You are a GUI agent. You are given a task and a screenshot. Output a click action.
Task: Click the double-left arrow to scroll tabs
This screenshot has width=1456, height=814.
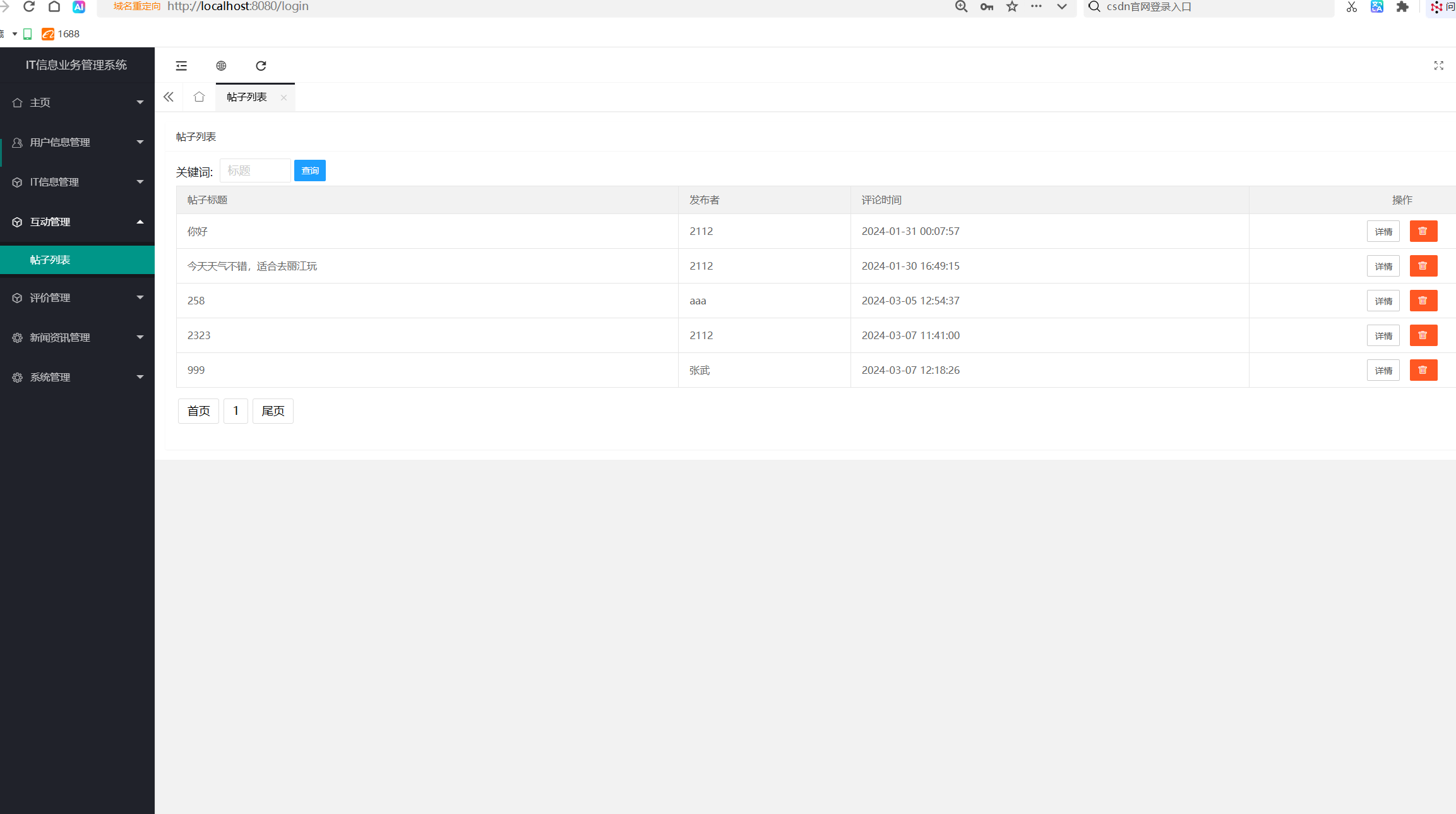point(169,97)
